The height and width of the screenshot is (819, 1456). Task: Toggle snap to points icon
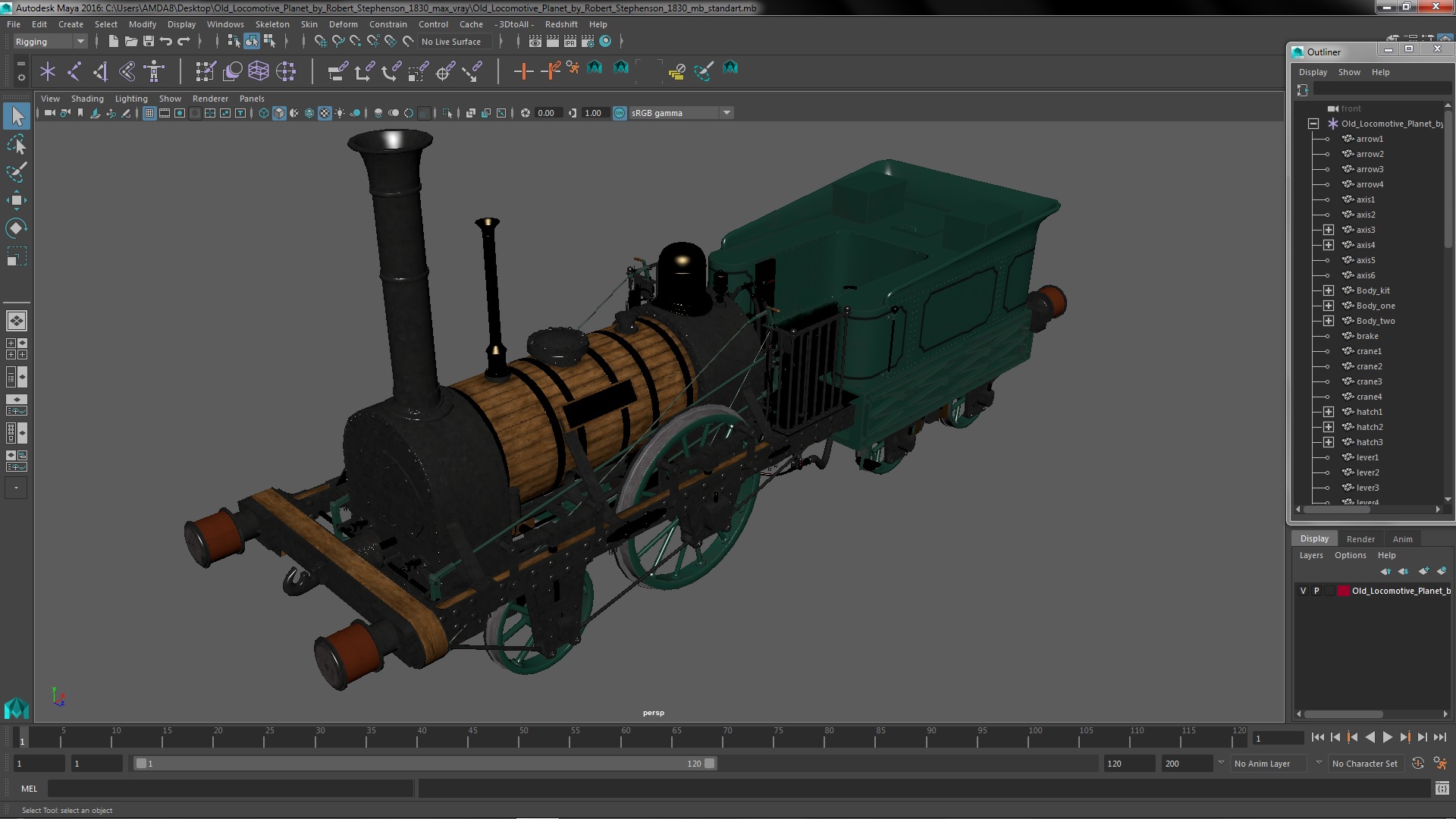coord(356,41)
